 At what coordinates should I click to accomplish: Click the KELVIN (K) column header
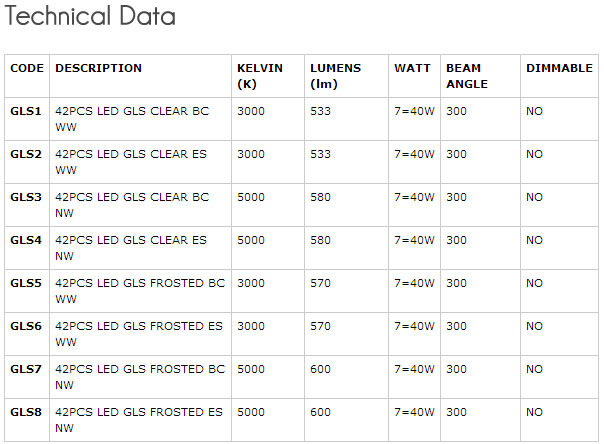(x=260, y=75)
